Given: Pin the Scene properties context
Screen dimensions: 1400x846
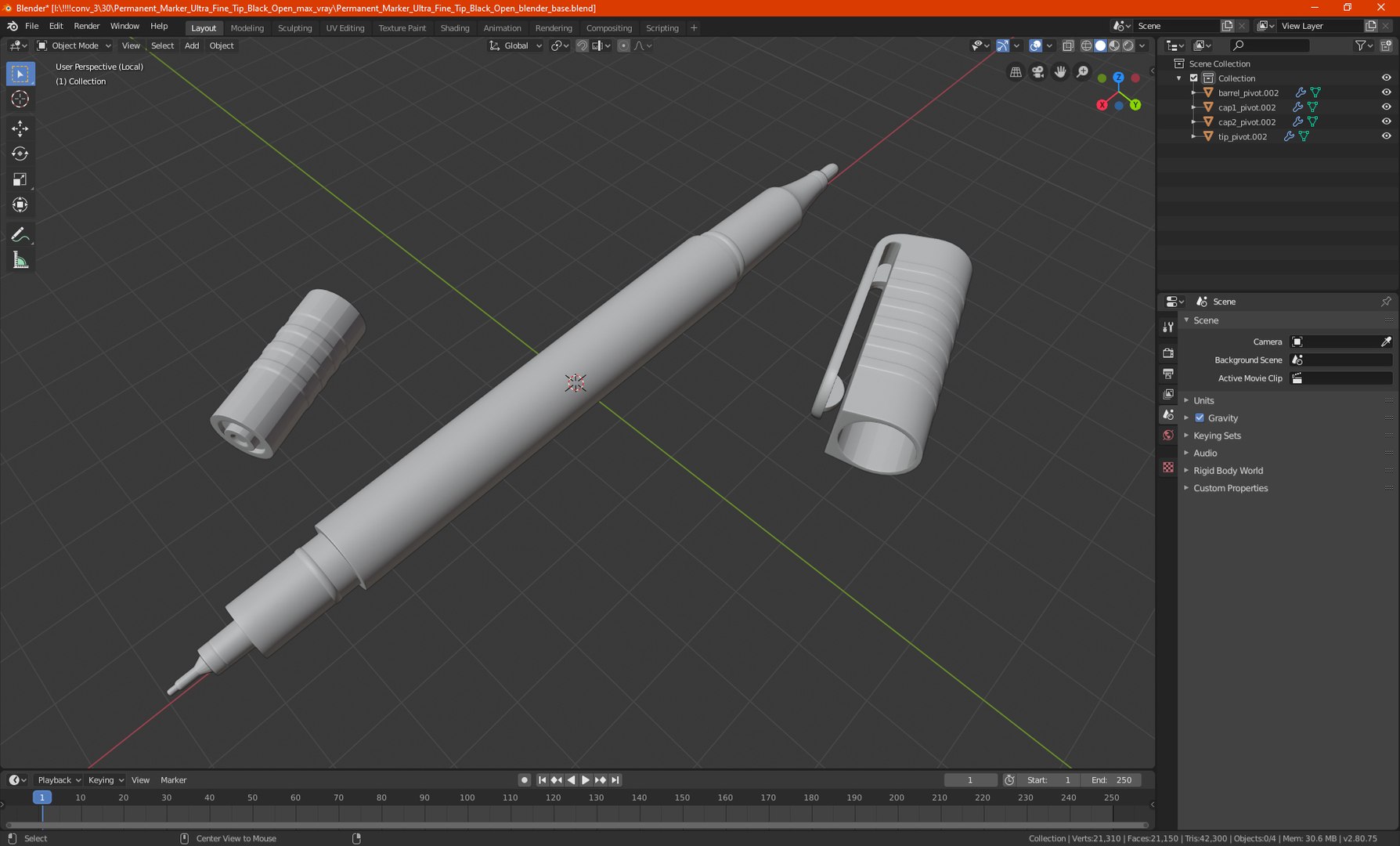Looking at the screenshot, I should 1386,302.
